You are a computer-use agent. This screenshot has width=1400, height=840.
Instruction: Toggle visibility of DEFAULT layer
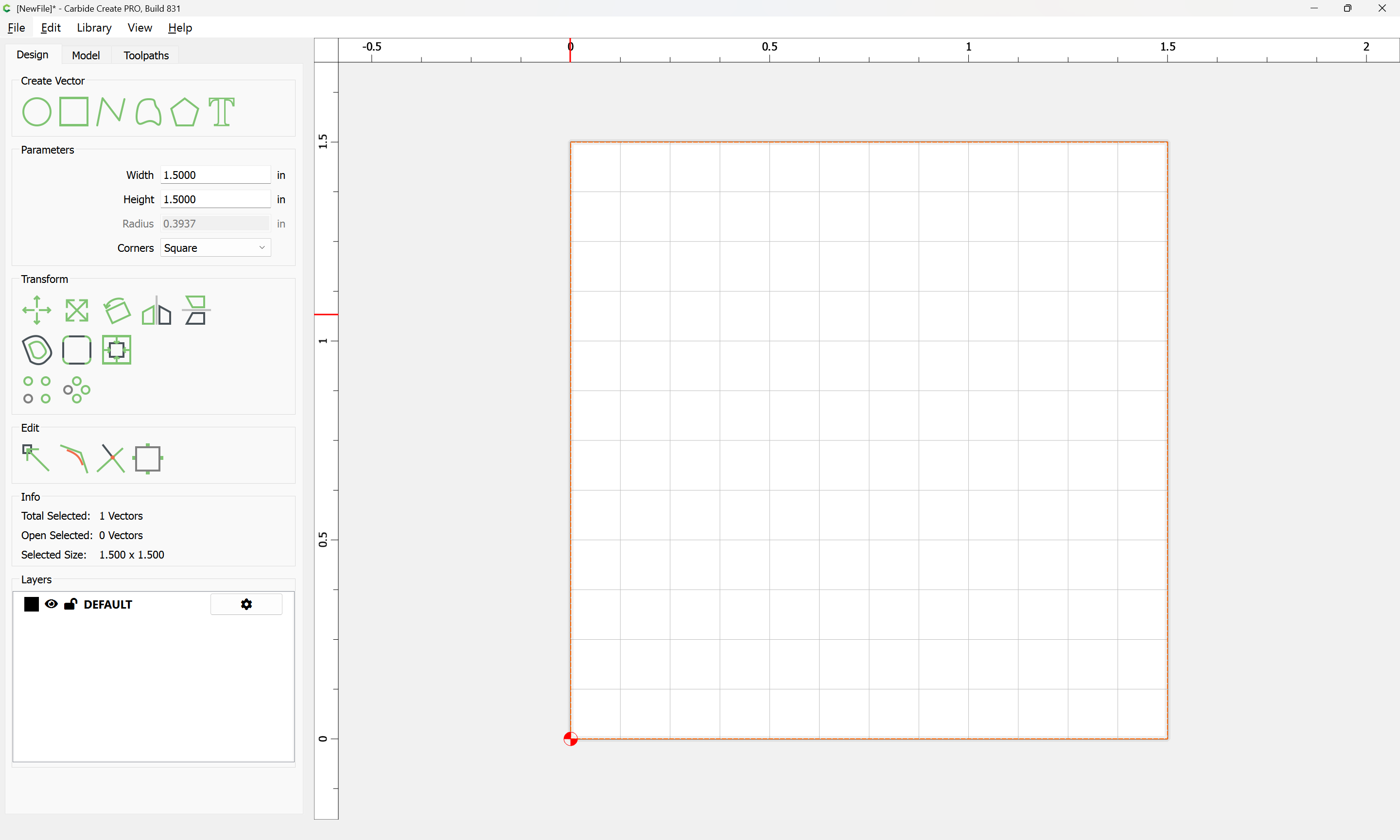[x=51, y=604]
